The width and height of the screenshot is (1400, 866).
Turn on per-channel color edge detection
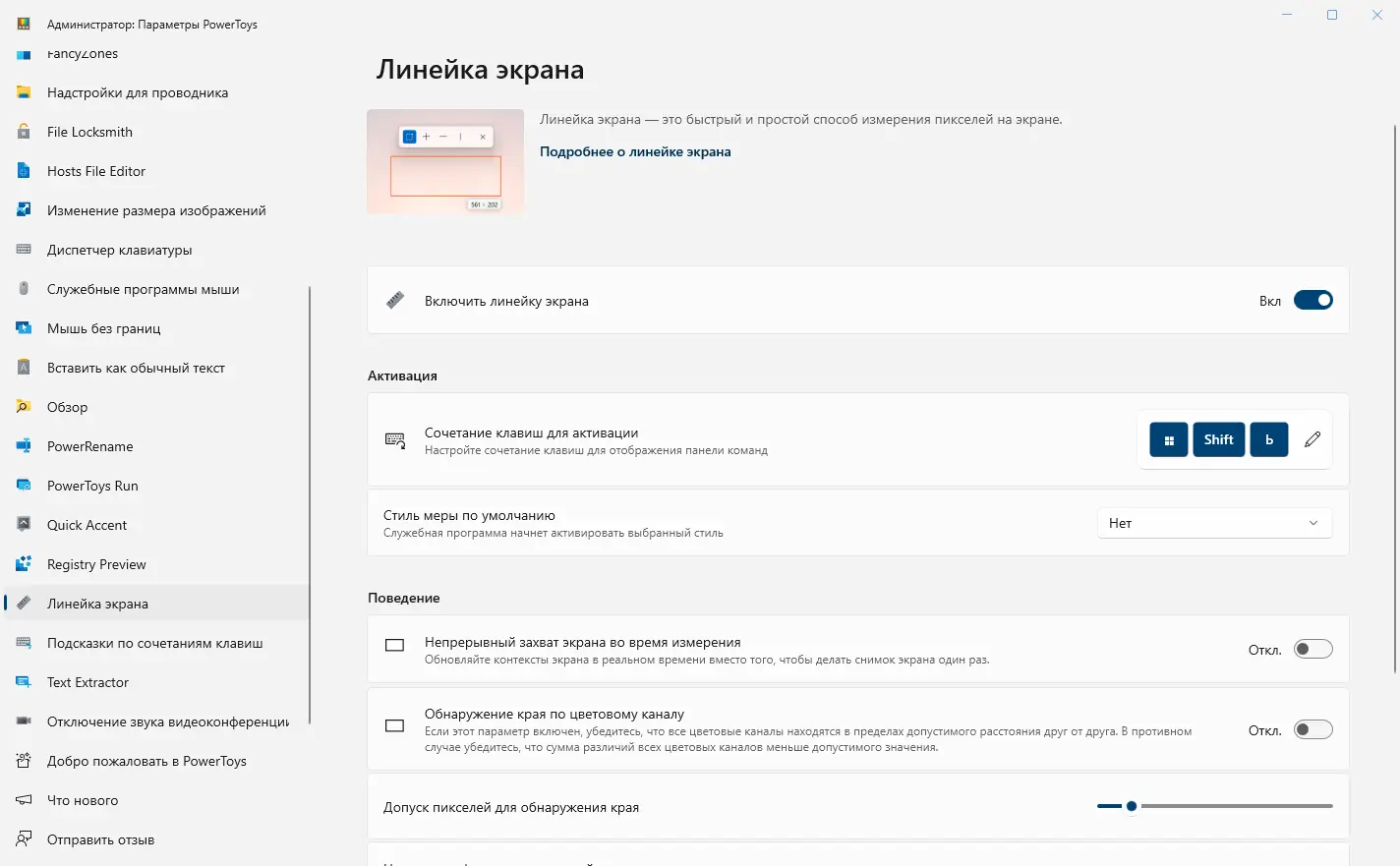pos(1312,729)
